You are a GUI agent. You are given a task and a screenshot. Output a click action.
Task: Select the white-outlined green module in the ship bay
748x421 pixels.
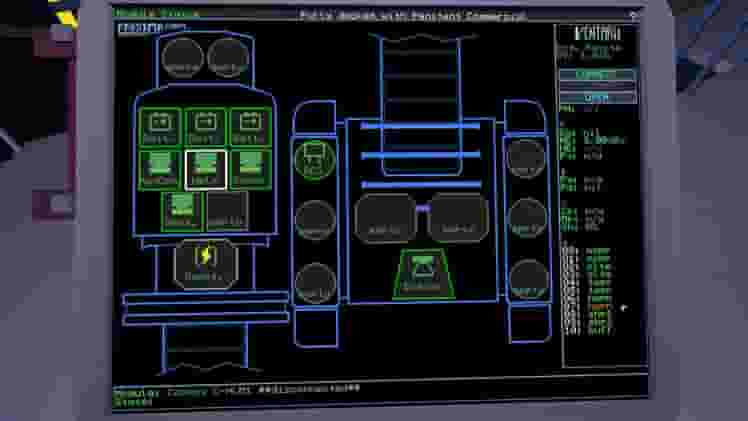(206, 170)
